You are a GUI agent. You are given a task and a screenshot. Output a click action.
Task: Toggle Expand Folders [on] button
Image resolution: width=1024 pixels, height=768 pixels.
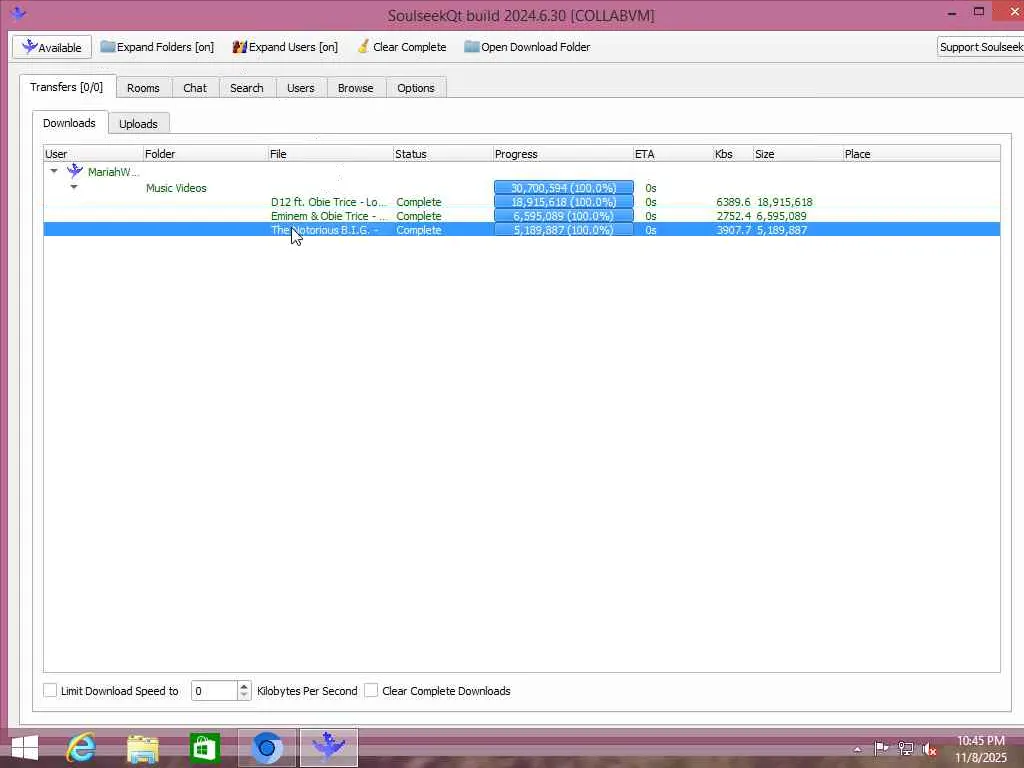point(157,47)
